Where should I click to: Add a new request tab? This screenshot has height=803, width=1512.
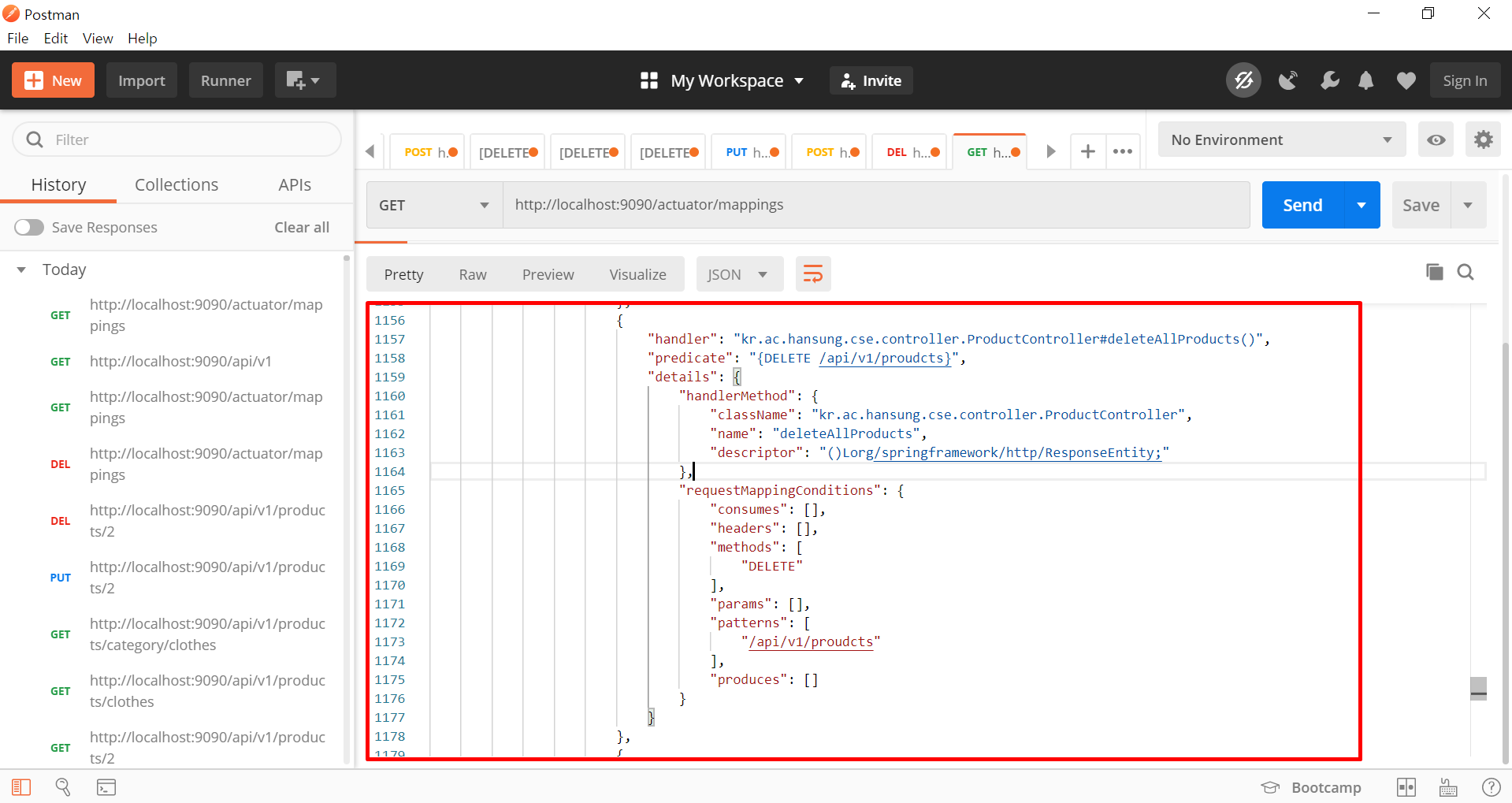coord(1087,151)
